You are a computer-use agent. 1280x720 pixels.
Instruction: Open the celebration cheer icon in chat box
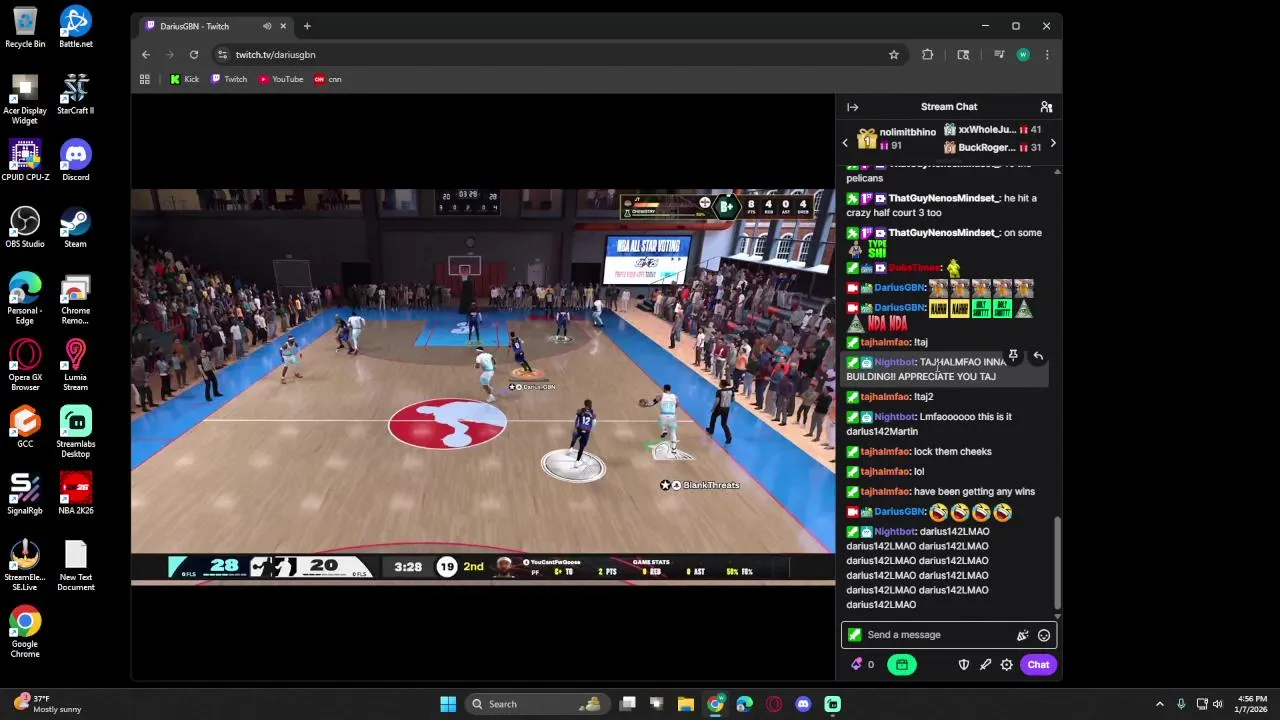[x=1022, y=635]
